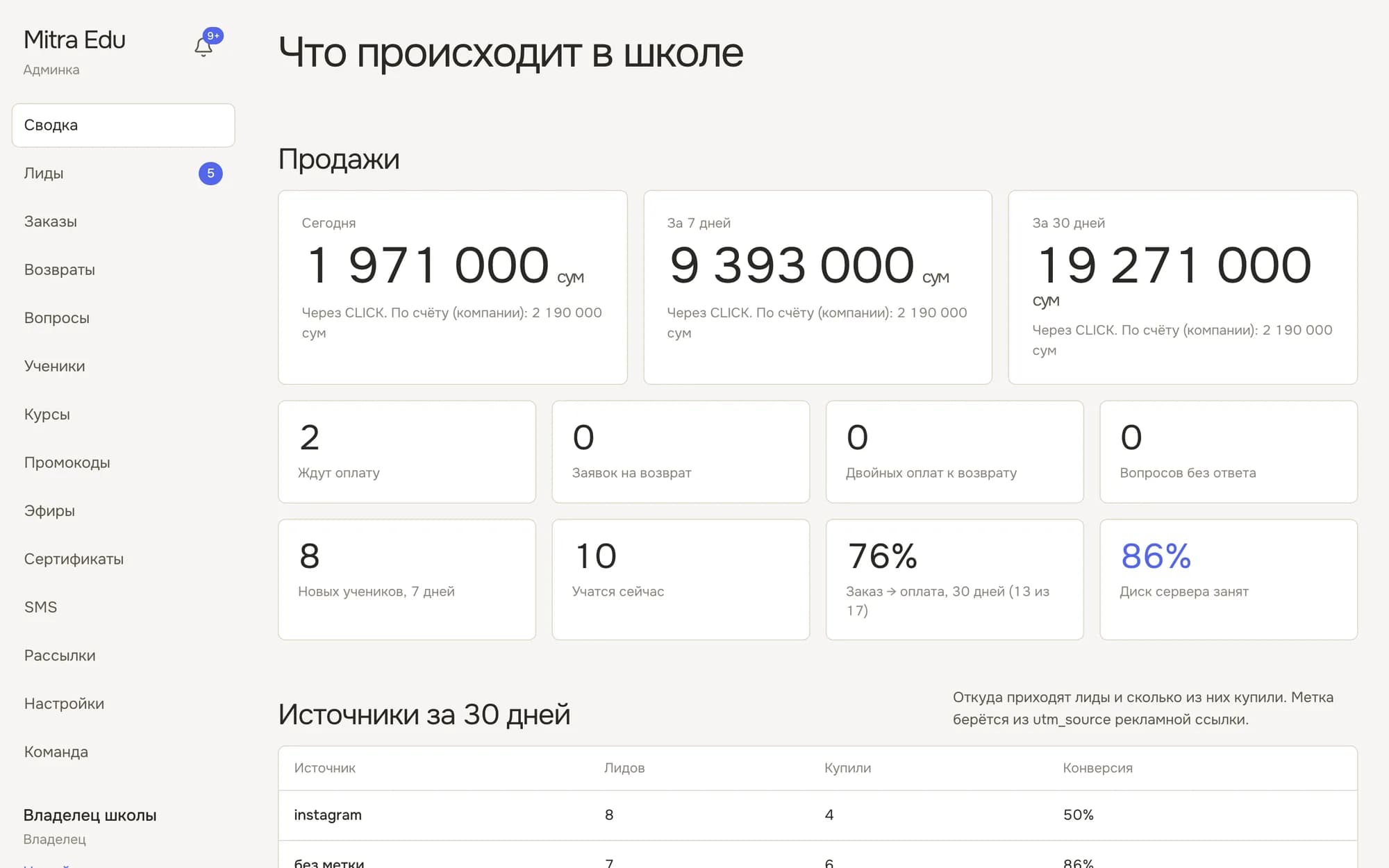Click the Mitra Edu logo title
This screenshot has height=868, width=1389.
click(74, 40)
